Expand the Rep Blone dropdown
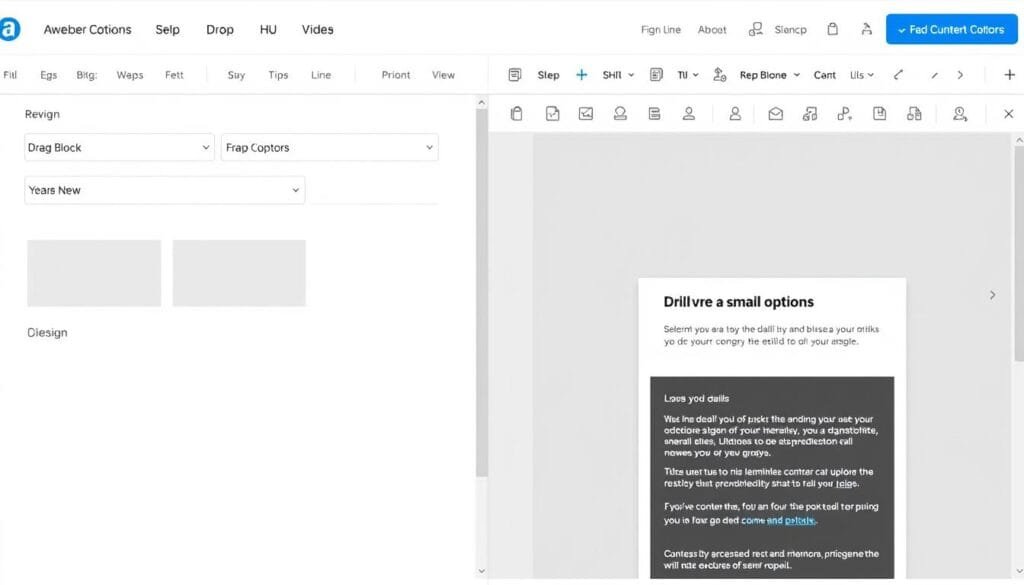The width and height of the screenshot is (1024, 585). [769, 75]
